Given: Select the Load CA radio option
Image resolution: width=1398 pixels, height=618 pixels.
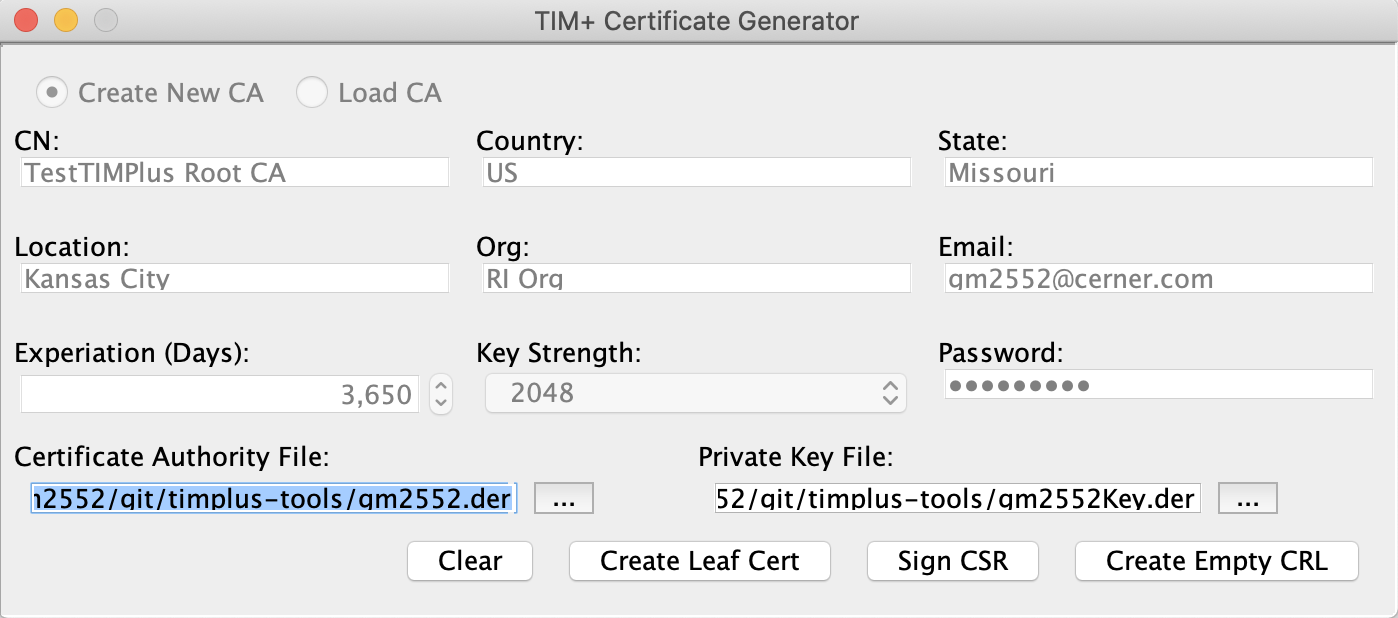Looking at the screenshot, I should pos(312,93).
